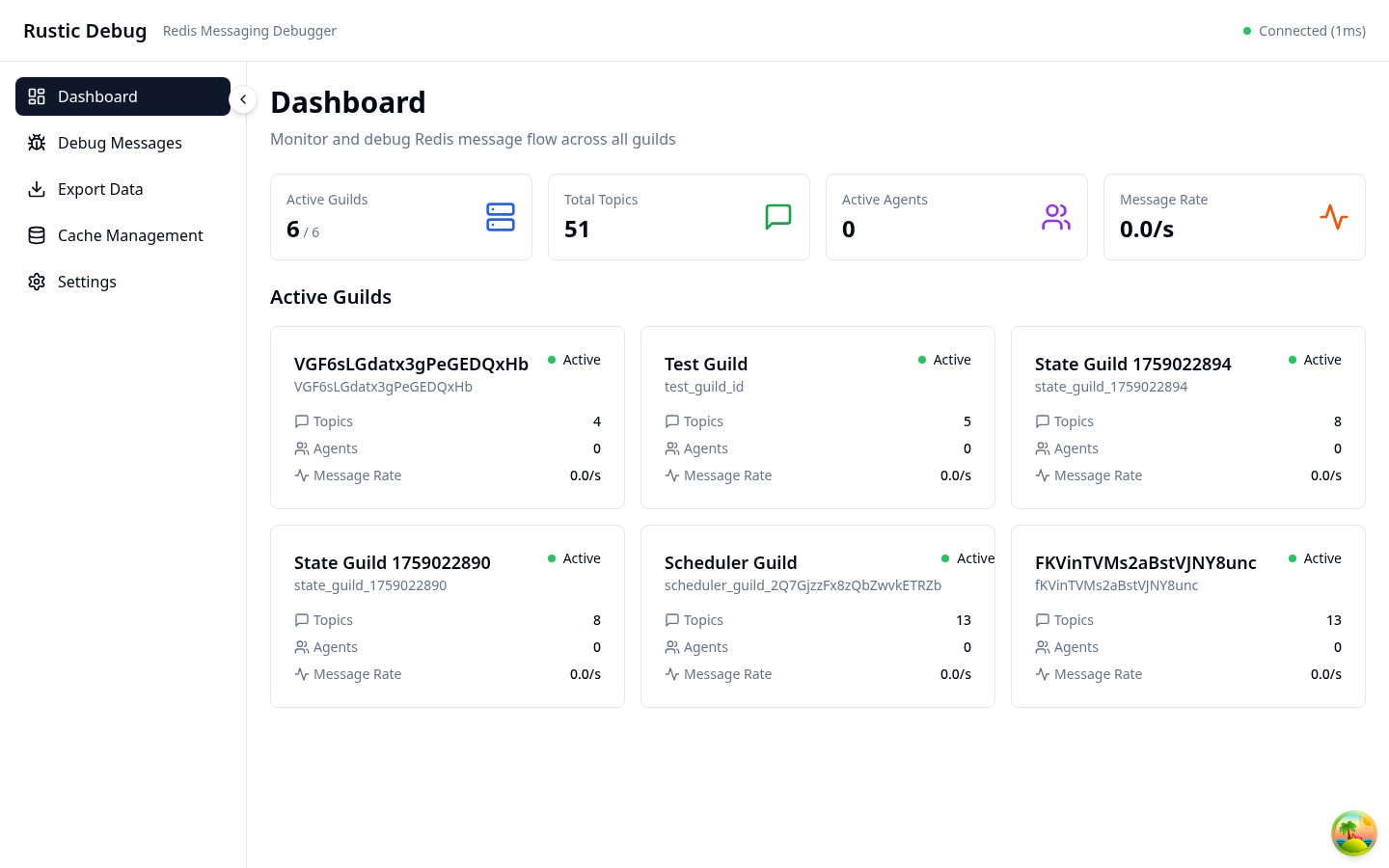
Task: Go to the Debug Messages page
Action: pyautogui.click(x=120, y=143)
